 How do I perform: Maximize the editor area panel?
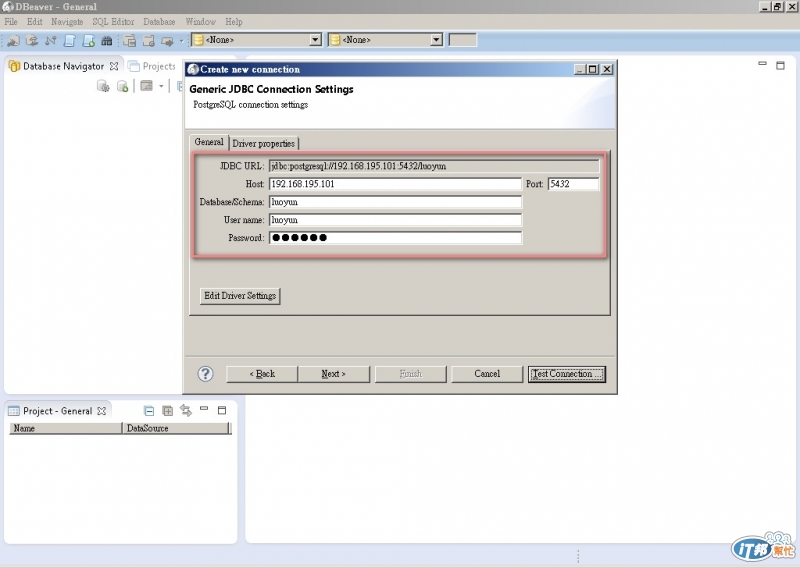(x=780, y=65)
